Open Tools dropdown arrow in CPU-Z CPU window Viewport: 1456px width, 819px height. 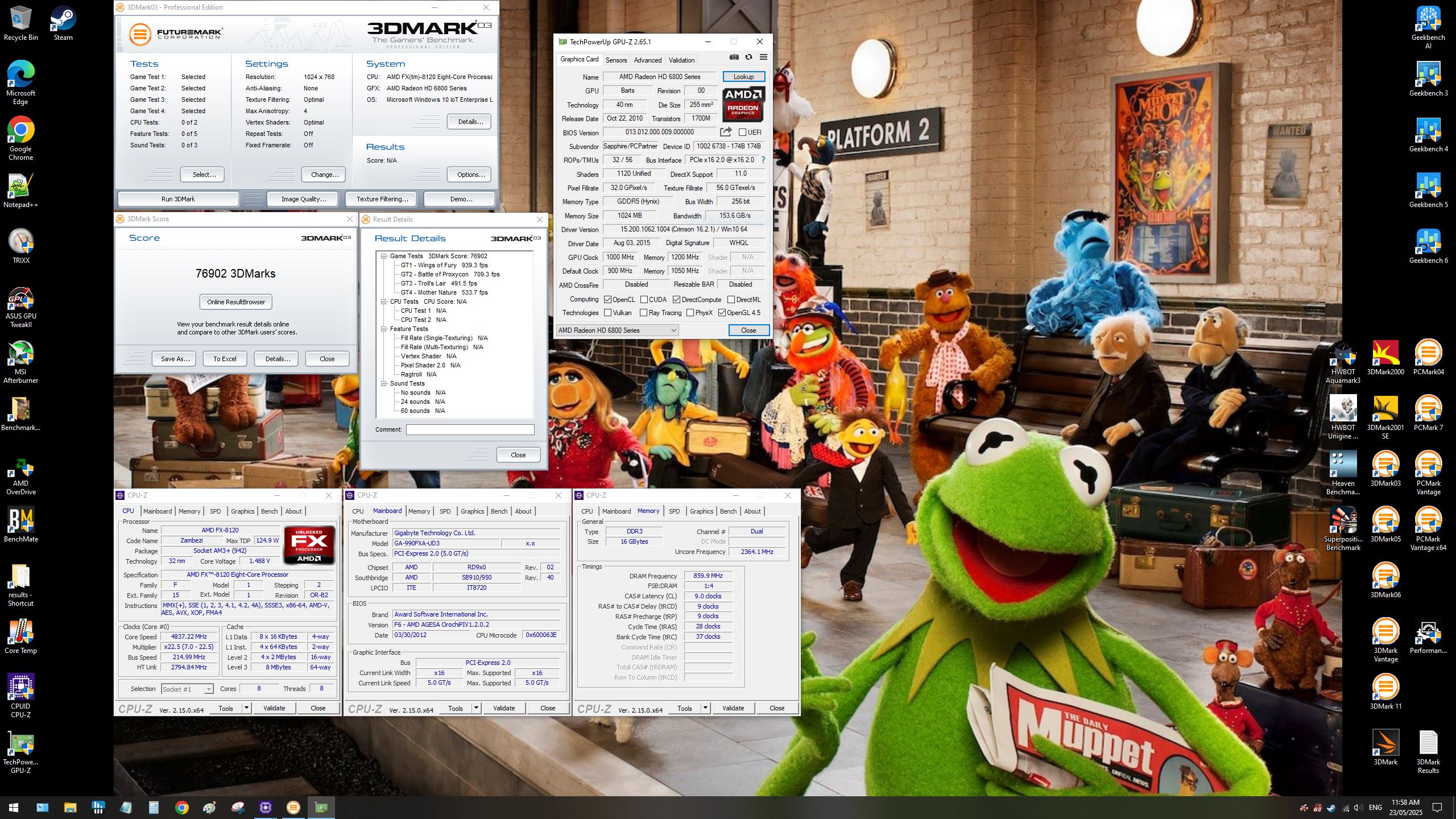pos(246,708)
